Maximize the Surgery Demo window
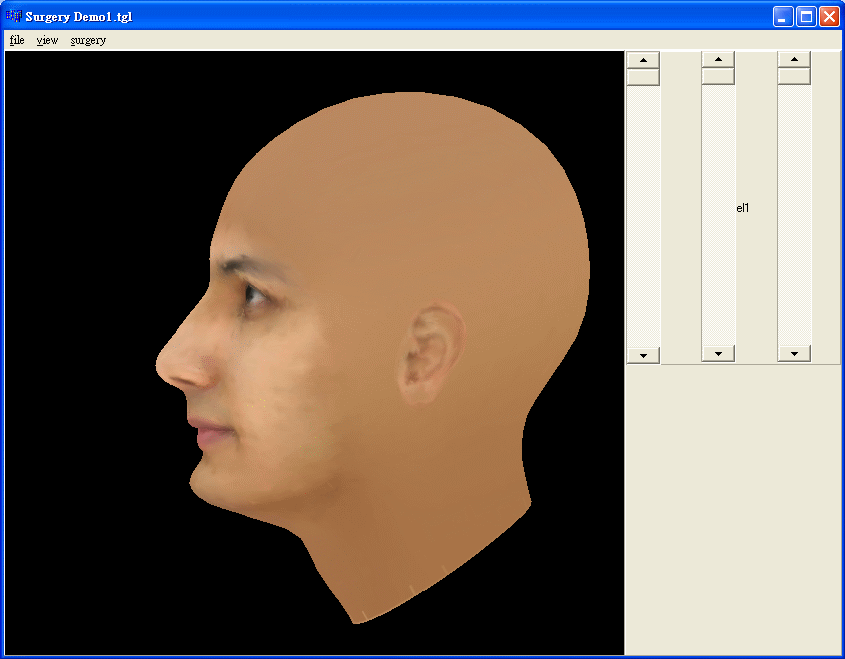Screen dimensions: 845x659 pyautogui.click(x=806, y=16)
